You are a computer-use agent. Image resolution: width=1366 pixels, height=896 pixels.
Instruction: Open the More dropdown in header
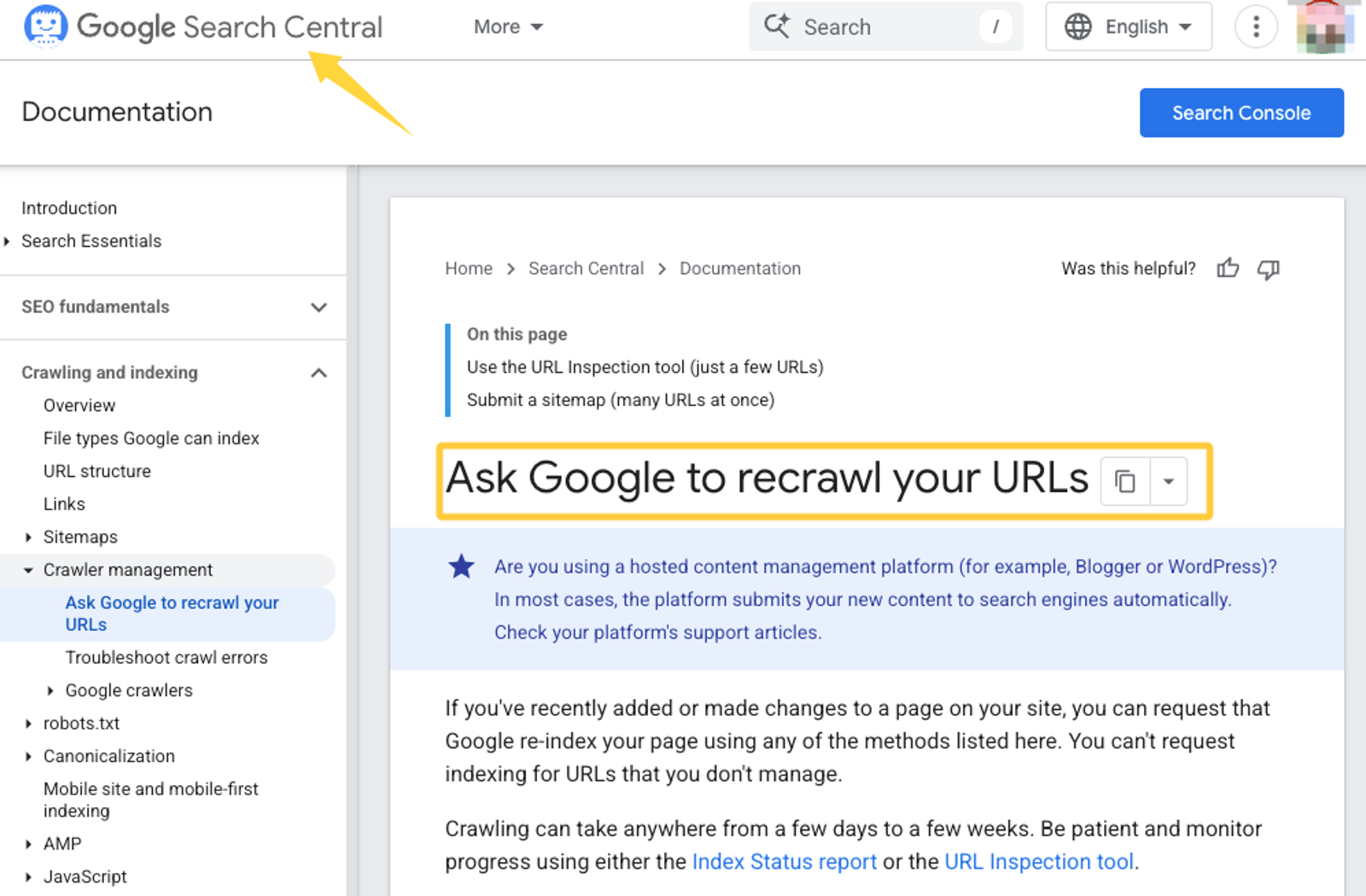508,27
